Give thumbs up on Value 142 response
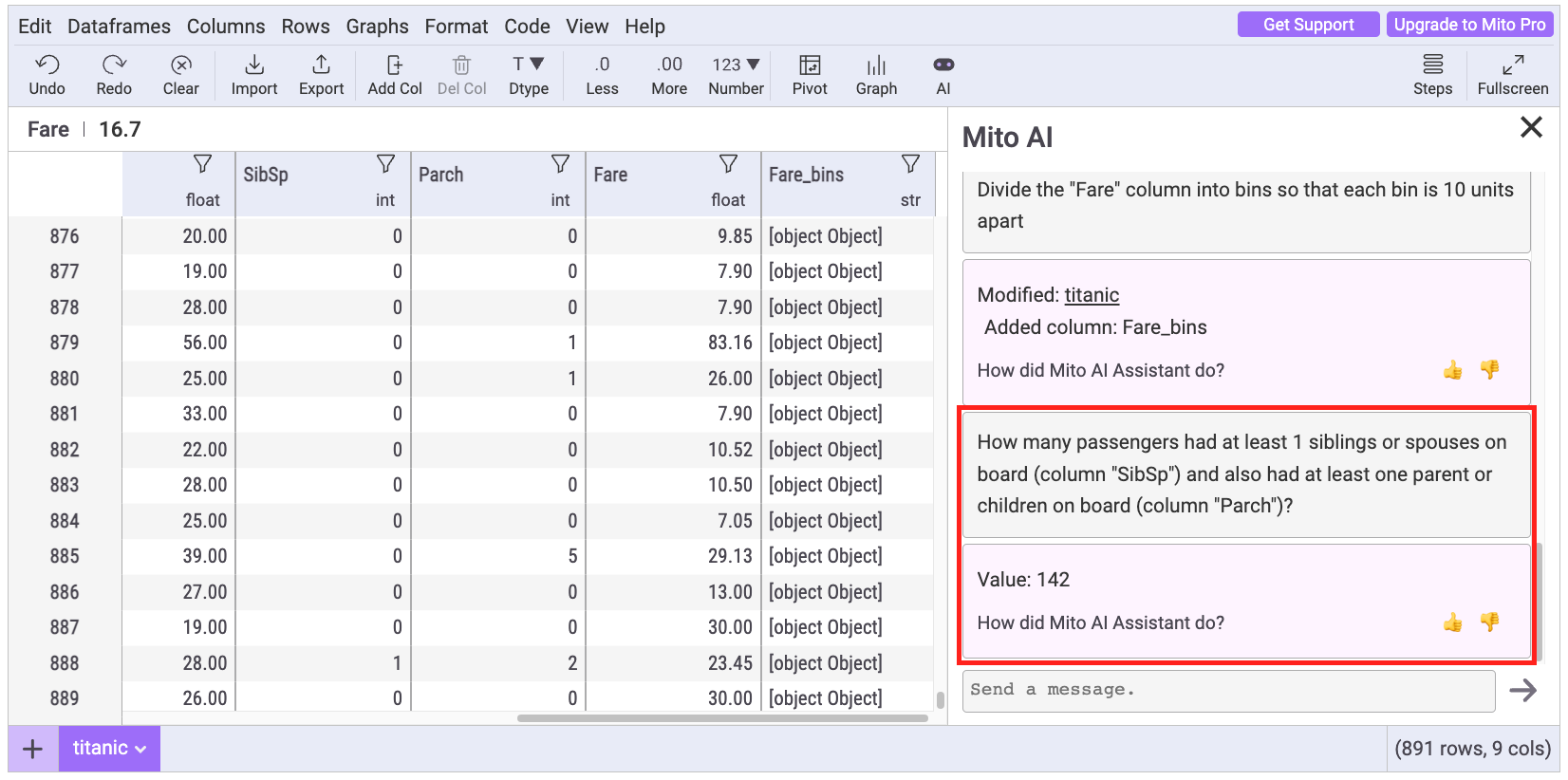 coord(1452,622)
